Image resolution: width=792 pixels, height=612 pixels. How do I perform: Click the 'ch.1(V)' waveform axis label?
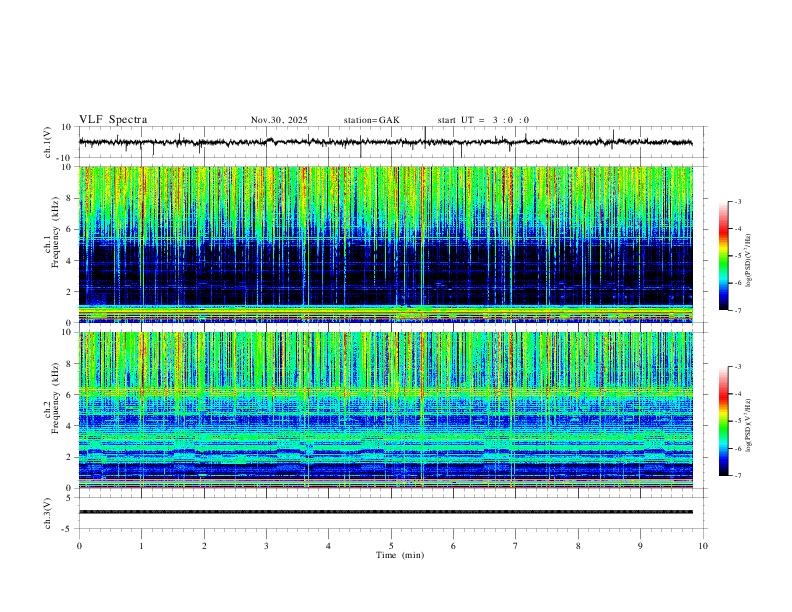point(48,142)
